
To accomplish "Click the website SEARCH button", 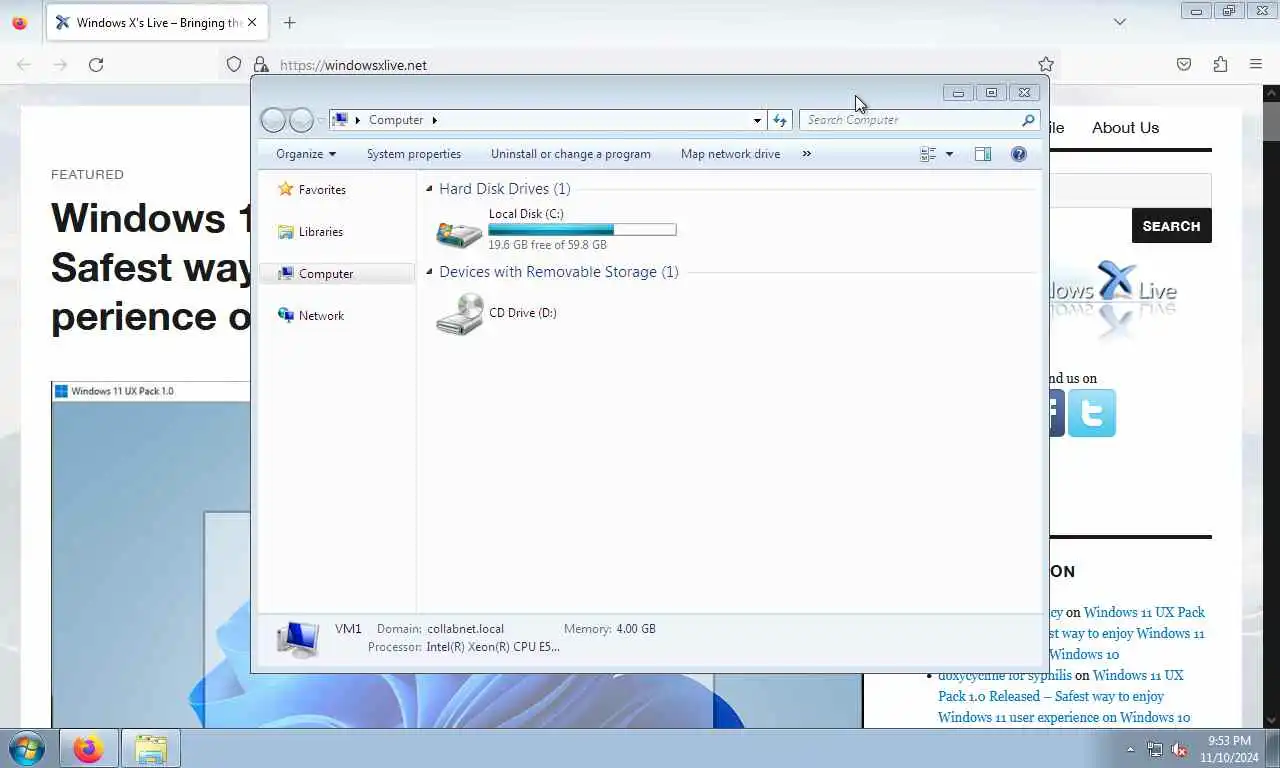I will tap(1171, 226).
